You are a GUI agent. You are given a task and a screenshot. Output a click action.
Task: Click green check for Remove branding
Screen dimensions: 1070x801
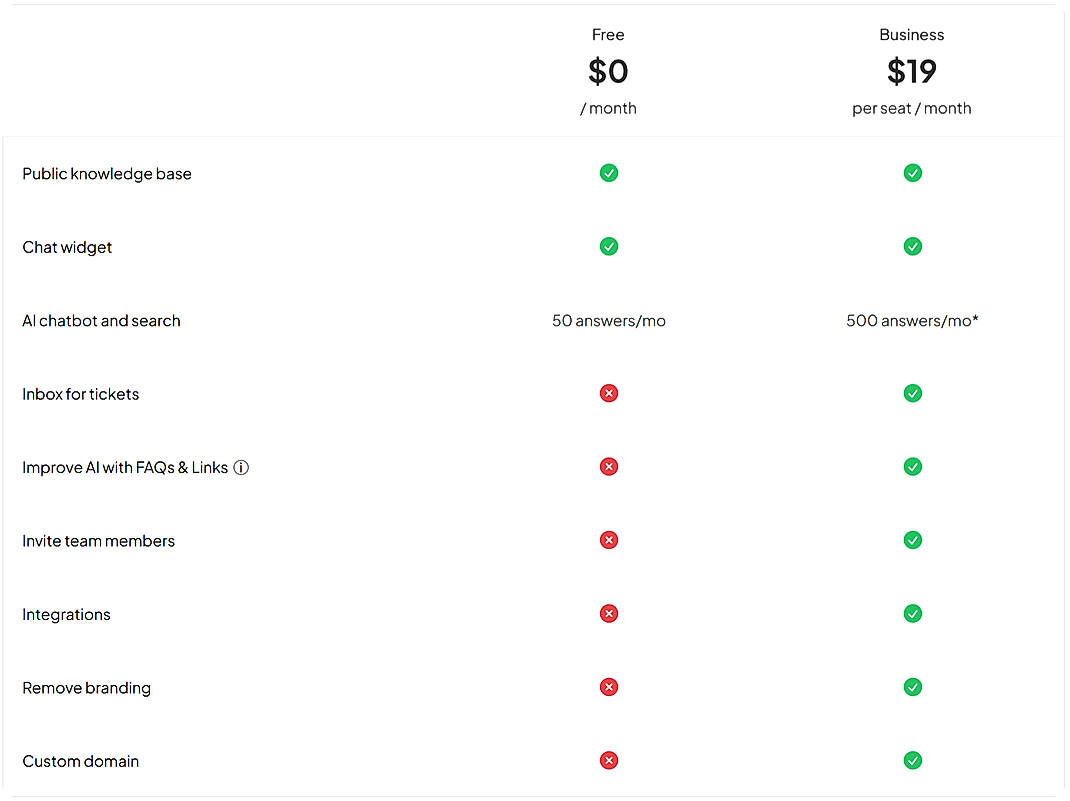(912, 687)
